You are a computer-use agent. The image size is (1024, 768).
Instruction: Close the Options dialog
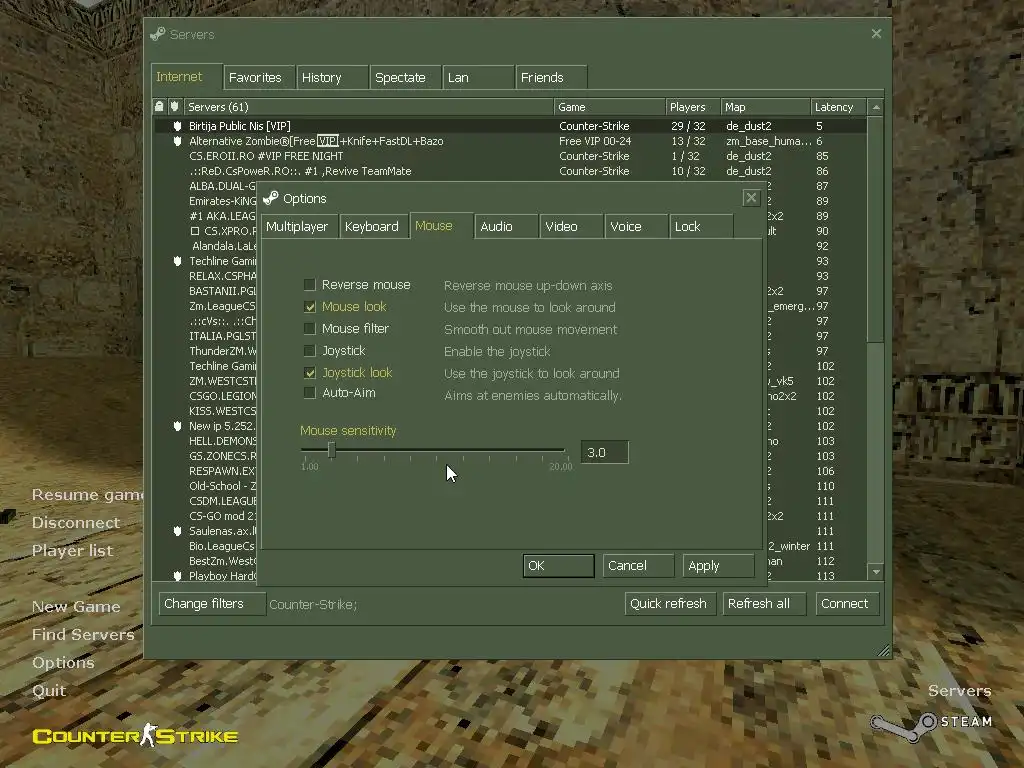coord(751,198)
